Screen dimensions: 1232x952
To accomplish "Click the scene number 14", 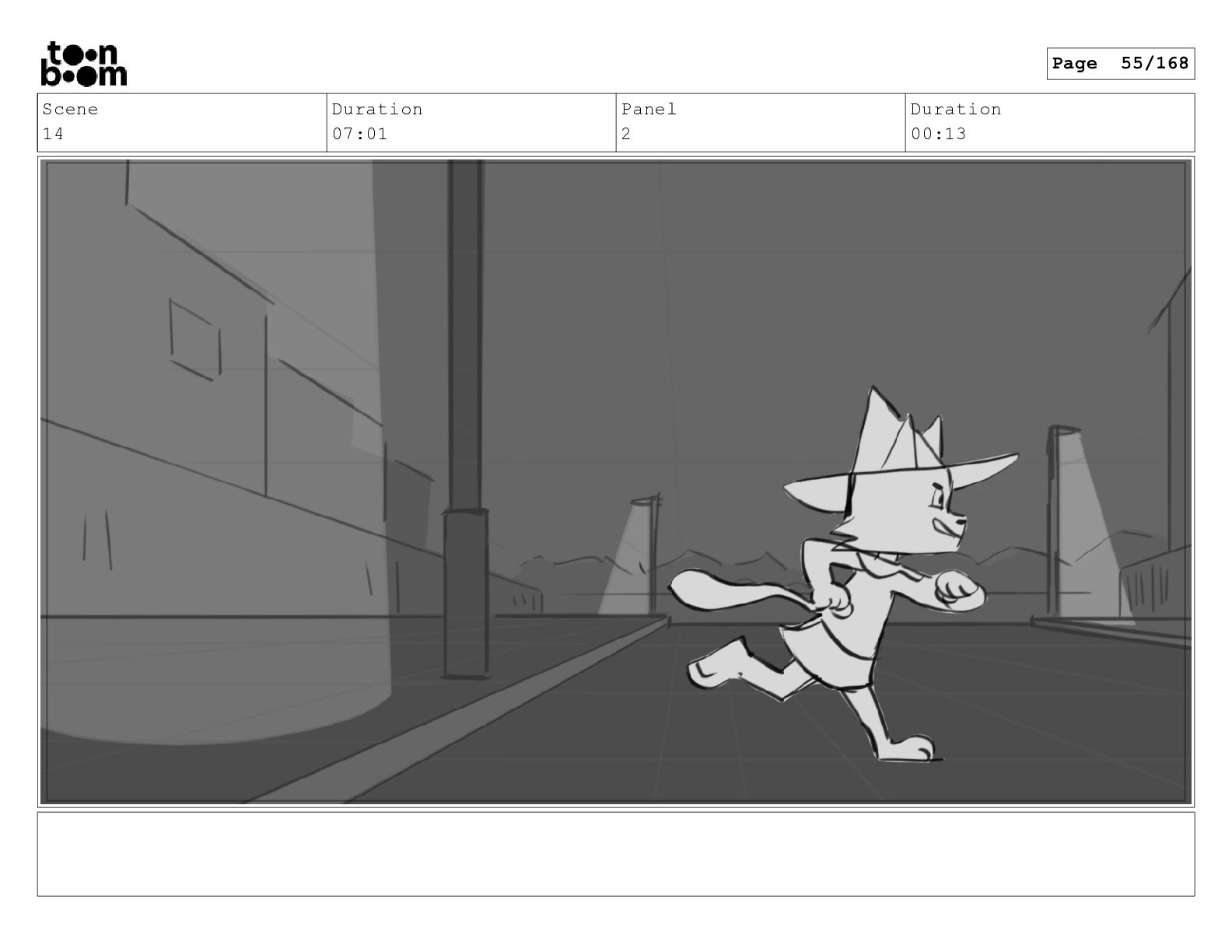I will [53, 134].
